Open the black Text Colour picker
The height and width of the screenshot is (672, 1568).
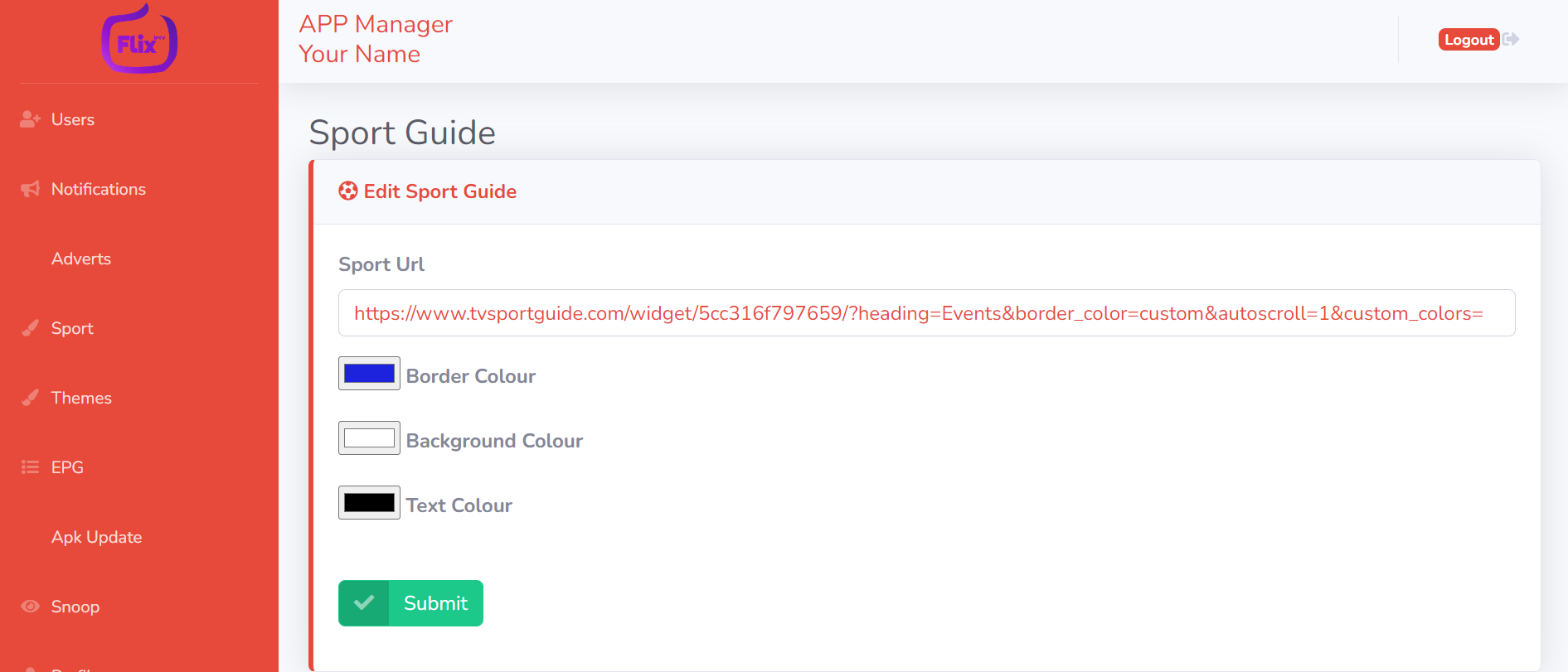369,503
